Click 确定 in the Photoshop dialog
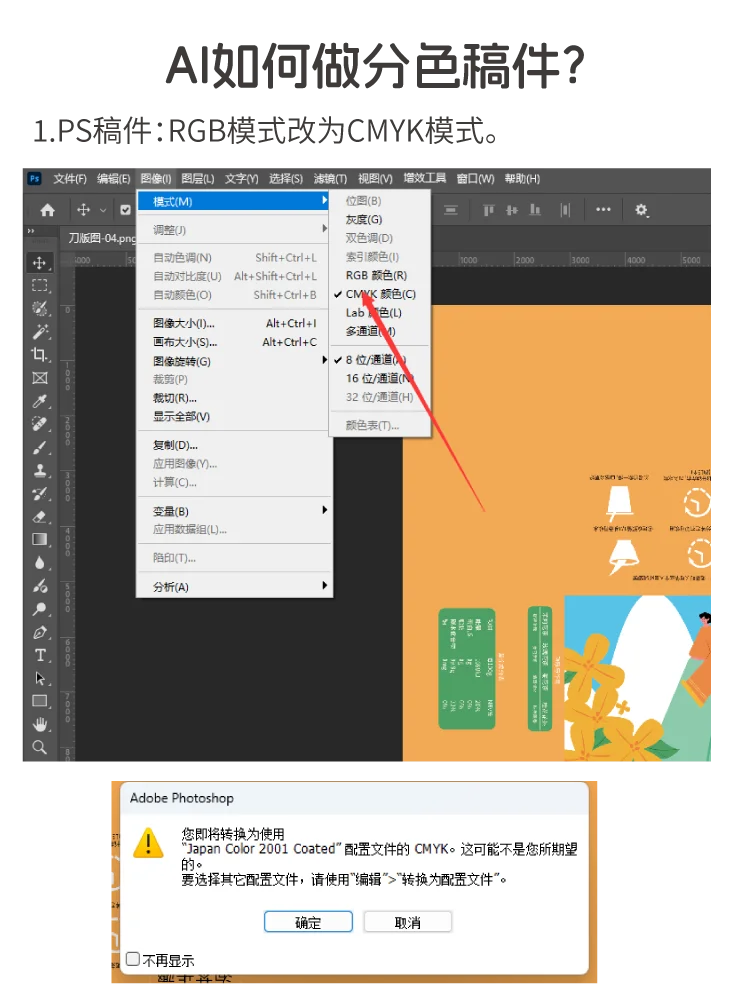This screenshot has width=751, height=1001. pyautogui.click(x=308, y=922)
